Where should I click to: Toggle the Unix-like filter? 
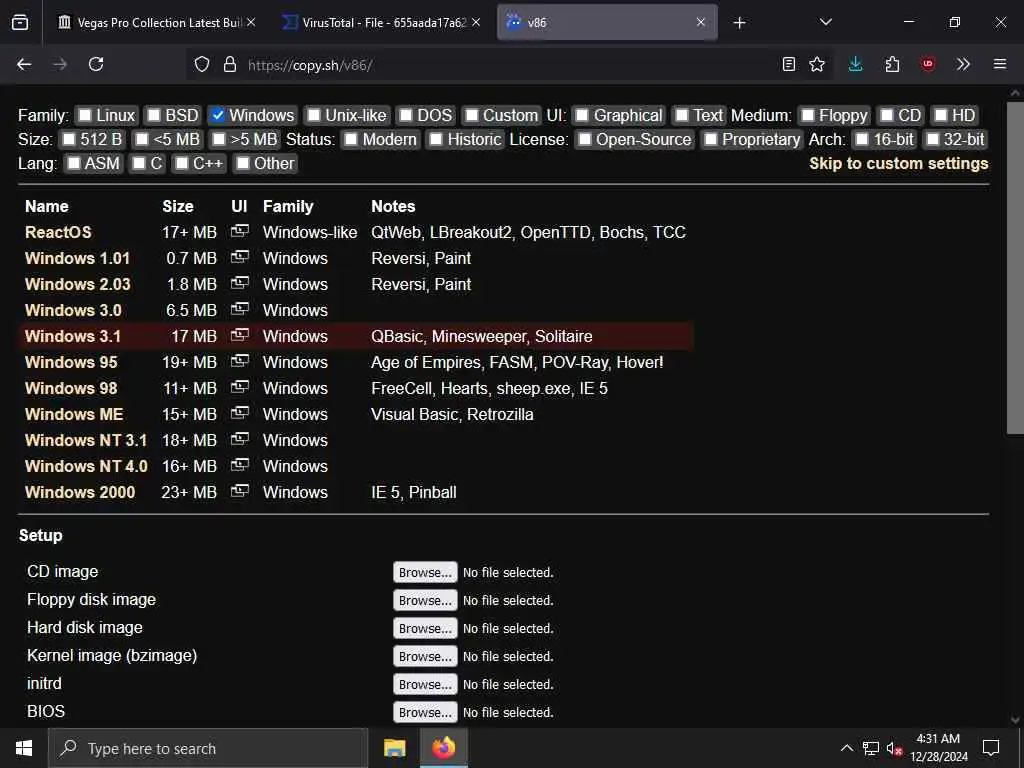pyautogui.click(x=313, y=116)
